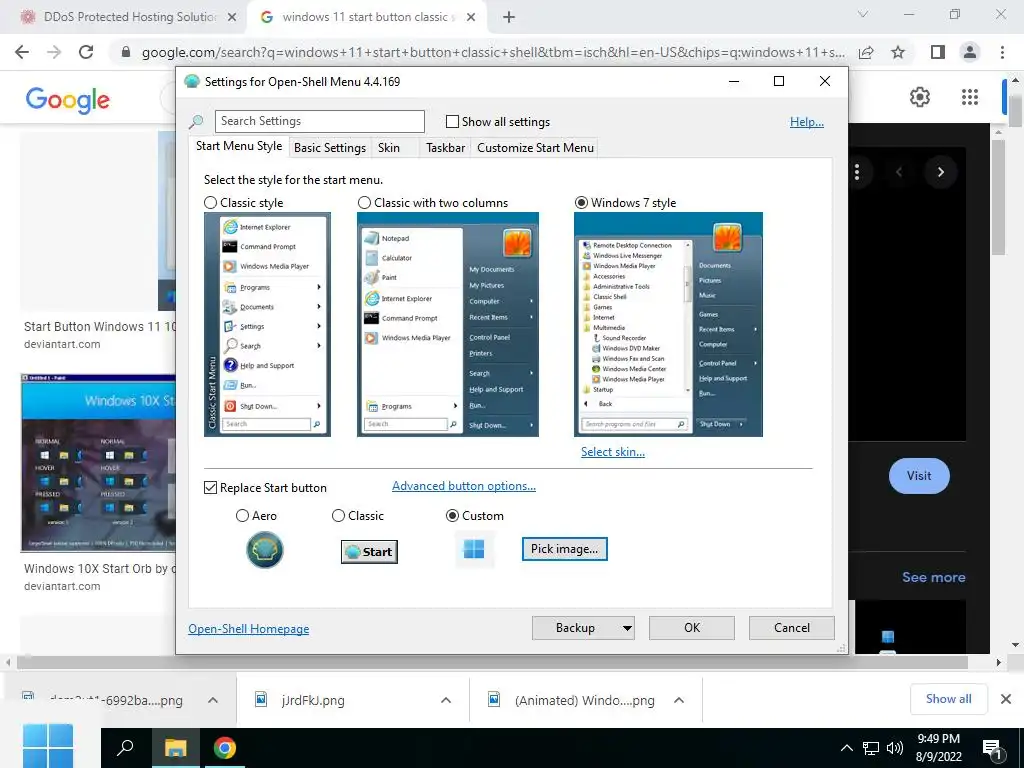The width and height of the screenshot is (1024, 768).
Task: Select Aero start button option
Action: tap(242, 516)
